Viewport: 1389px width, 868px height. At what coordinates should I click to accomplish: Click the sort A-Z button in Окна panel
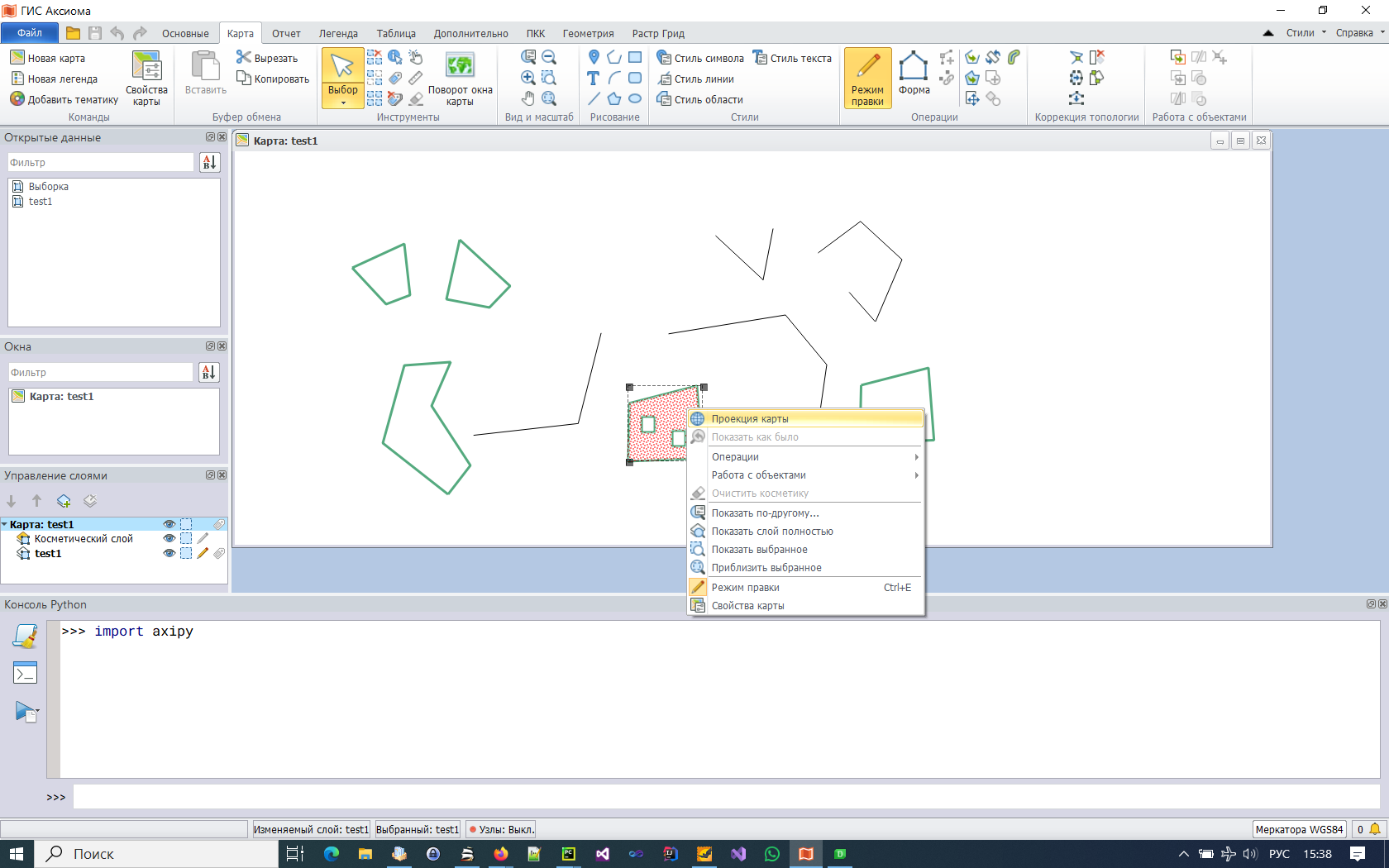pos(209,372)
